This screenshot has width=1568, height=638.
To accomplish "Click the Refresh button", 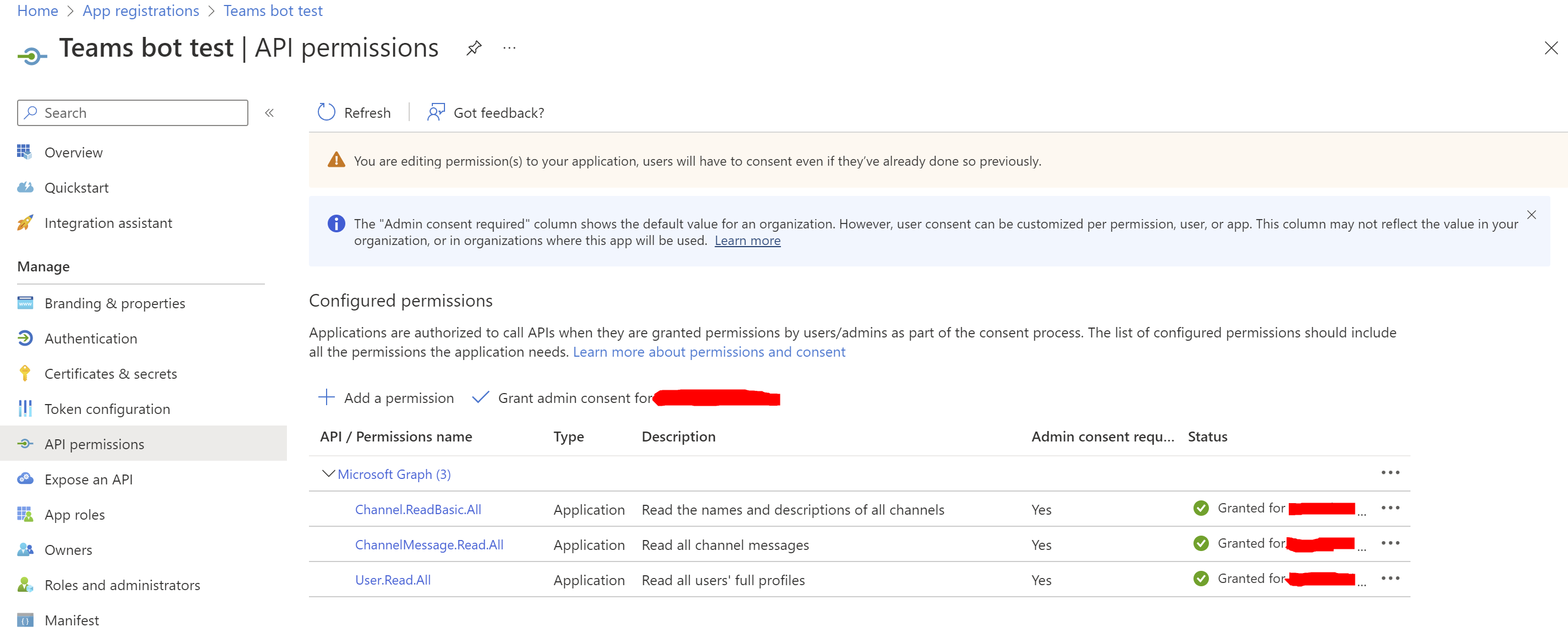I will pos(354,112).
